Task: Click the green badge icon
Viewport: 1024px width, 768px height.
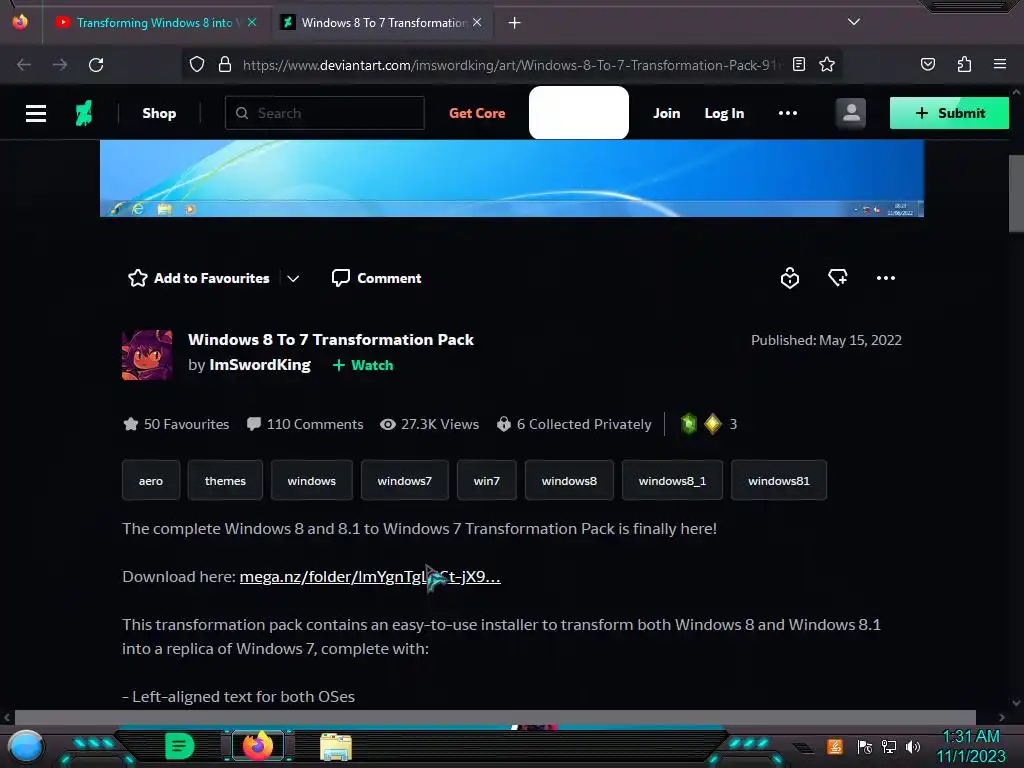Action: click(x=688, y=424)
